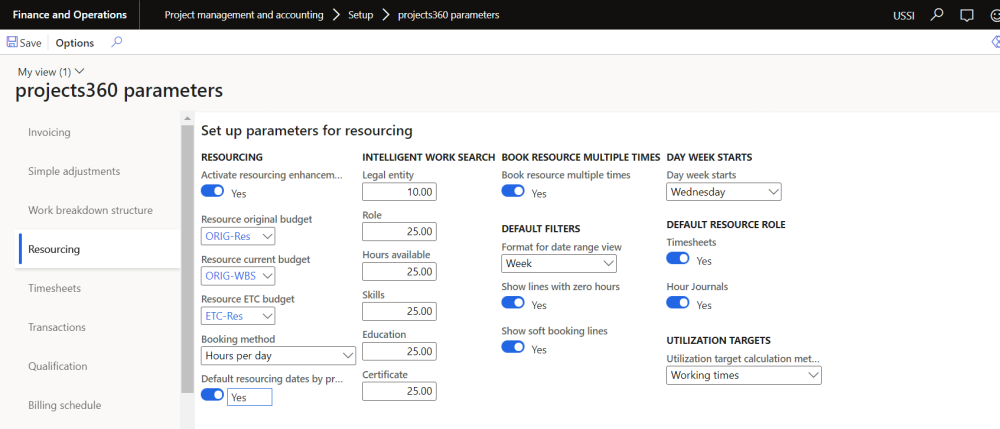The image size is (1000, 429).
Task: Click the Setup breadcrumb link
Action: pos(360,15)
